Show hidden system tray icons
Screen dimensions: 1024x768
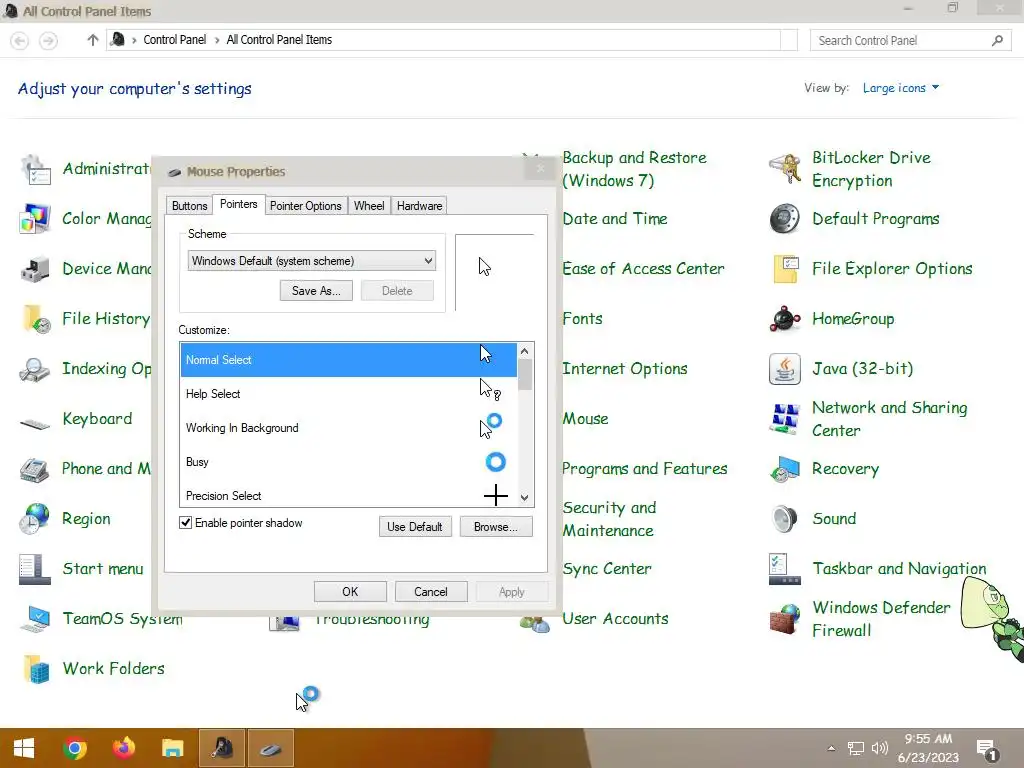(x=831, y=748)
